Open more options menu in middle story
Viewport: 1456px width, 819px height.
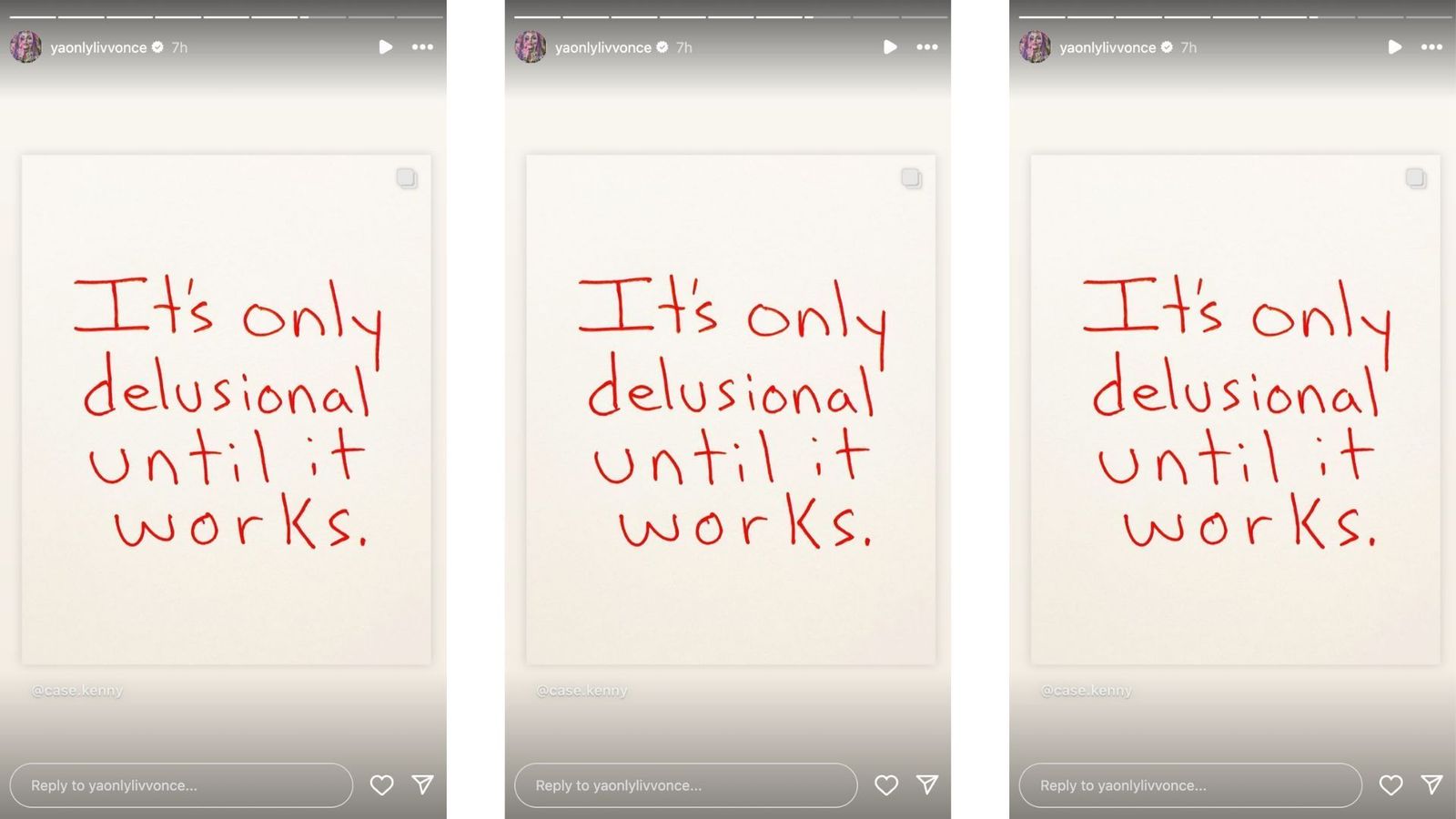tap(927, 46)
